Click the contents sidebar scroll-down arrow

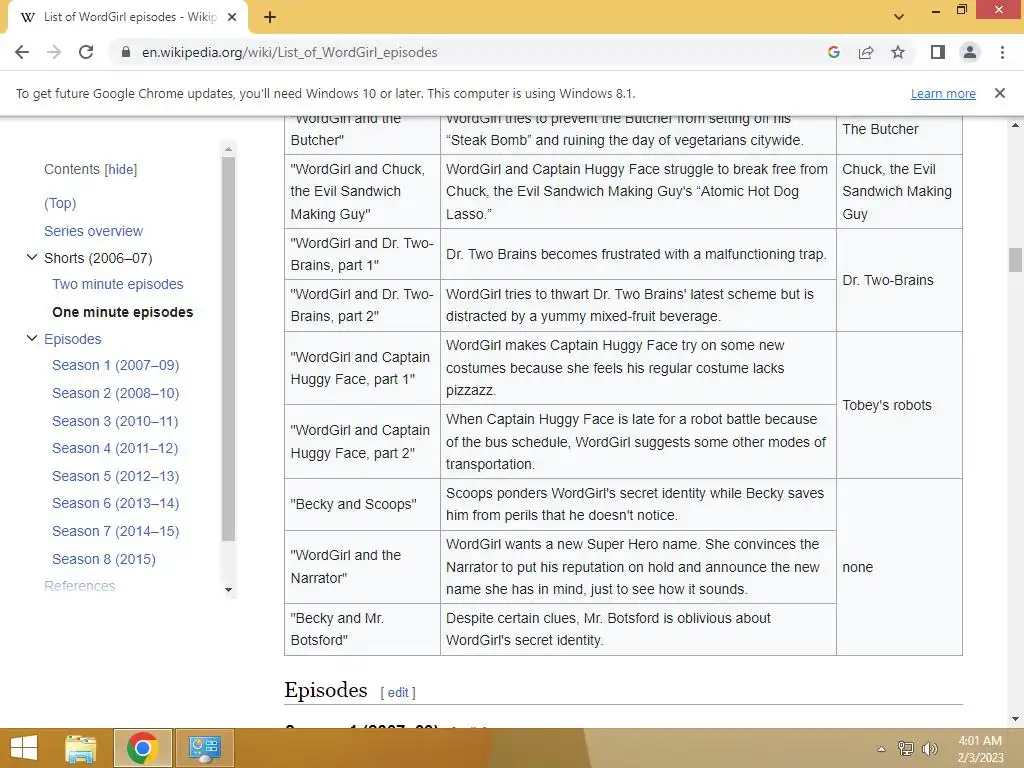click(x=228, y=590)
